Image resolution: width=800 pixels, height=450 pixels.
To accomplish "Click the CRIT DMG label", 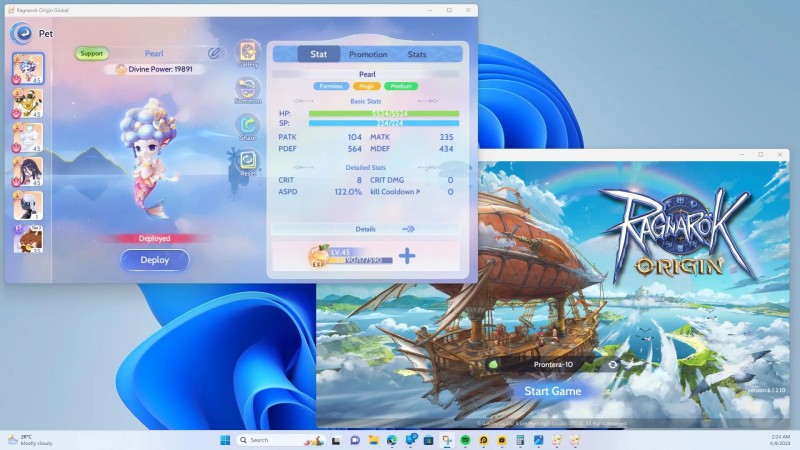I will 387,180.
